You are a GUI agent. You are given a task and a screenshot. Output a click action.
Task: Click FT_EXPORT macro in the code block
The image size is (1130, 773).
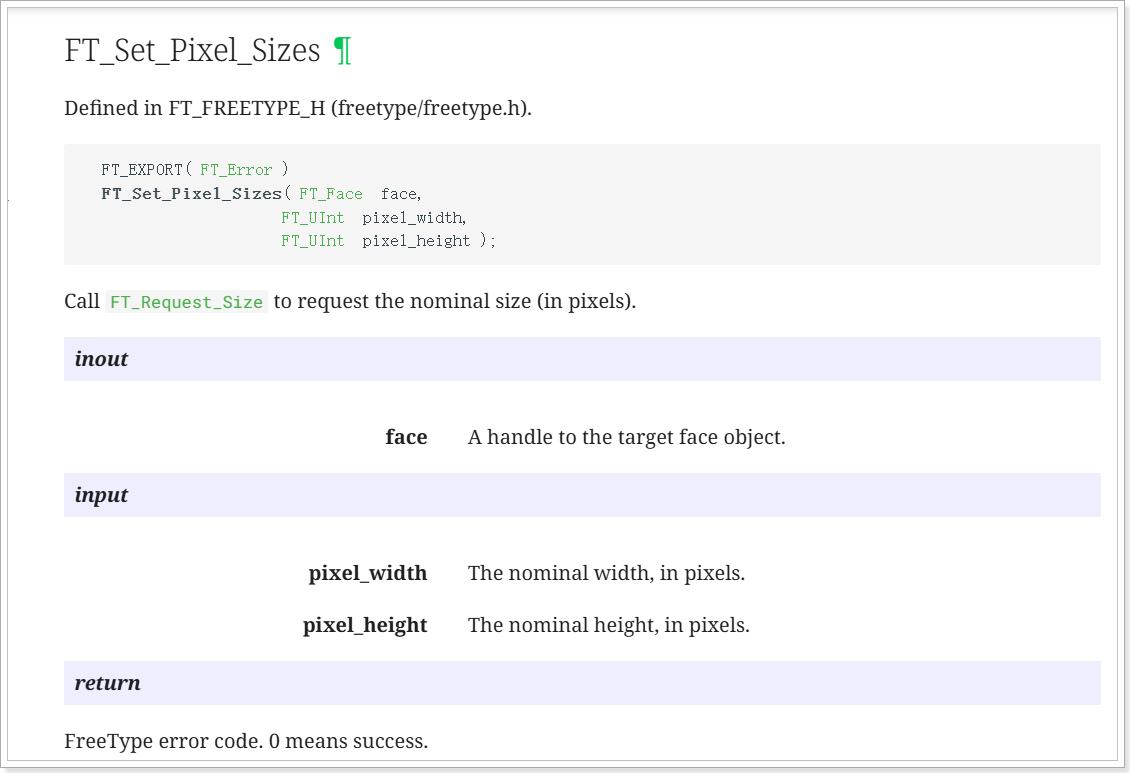142,170
